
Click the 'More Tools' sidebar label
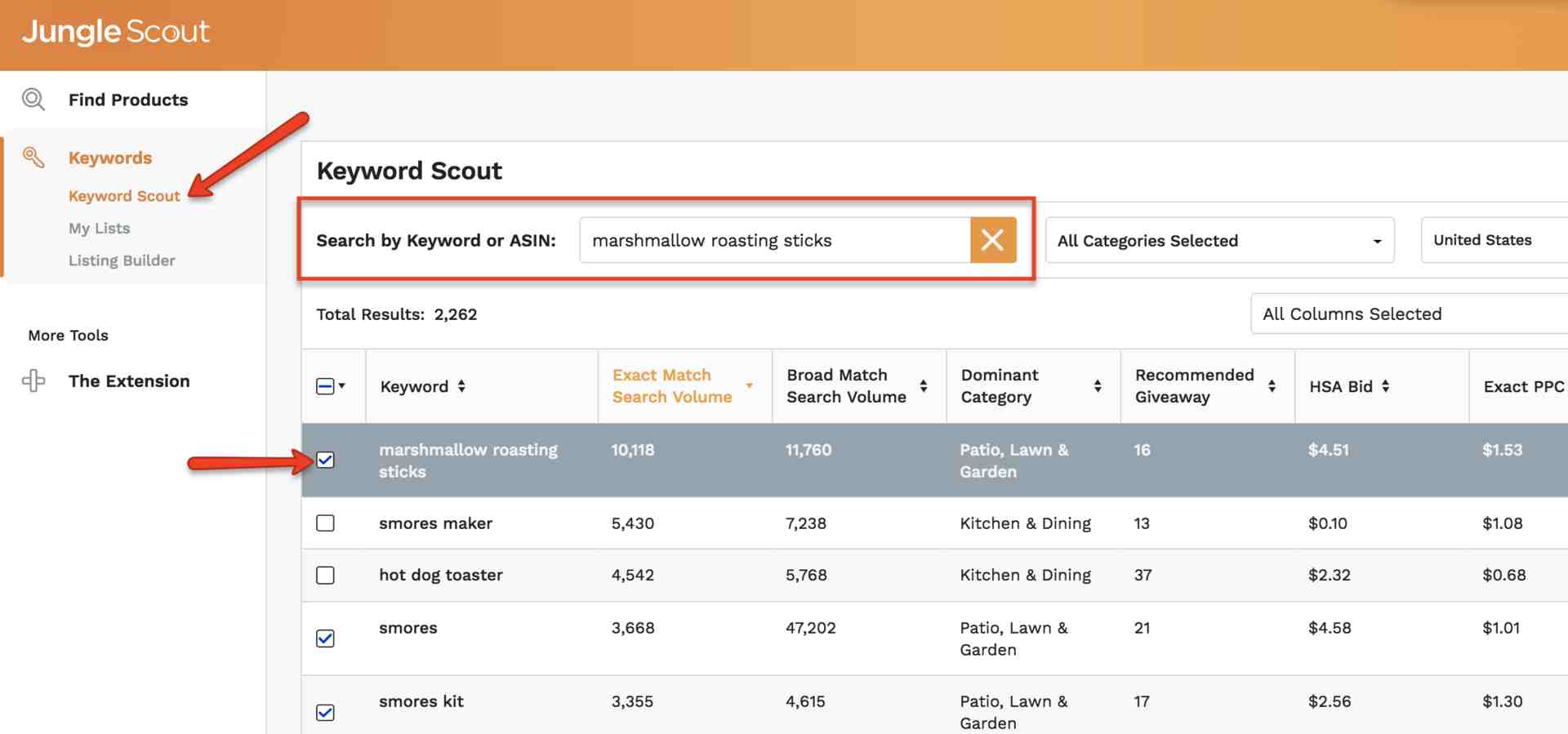coord(68,336)
